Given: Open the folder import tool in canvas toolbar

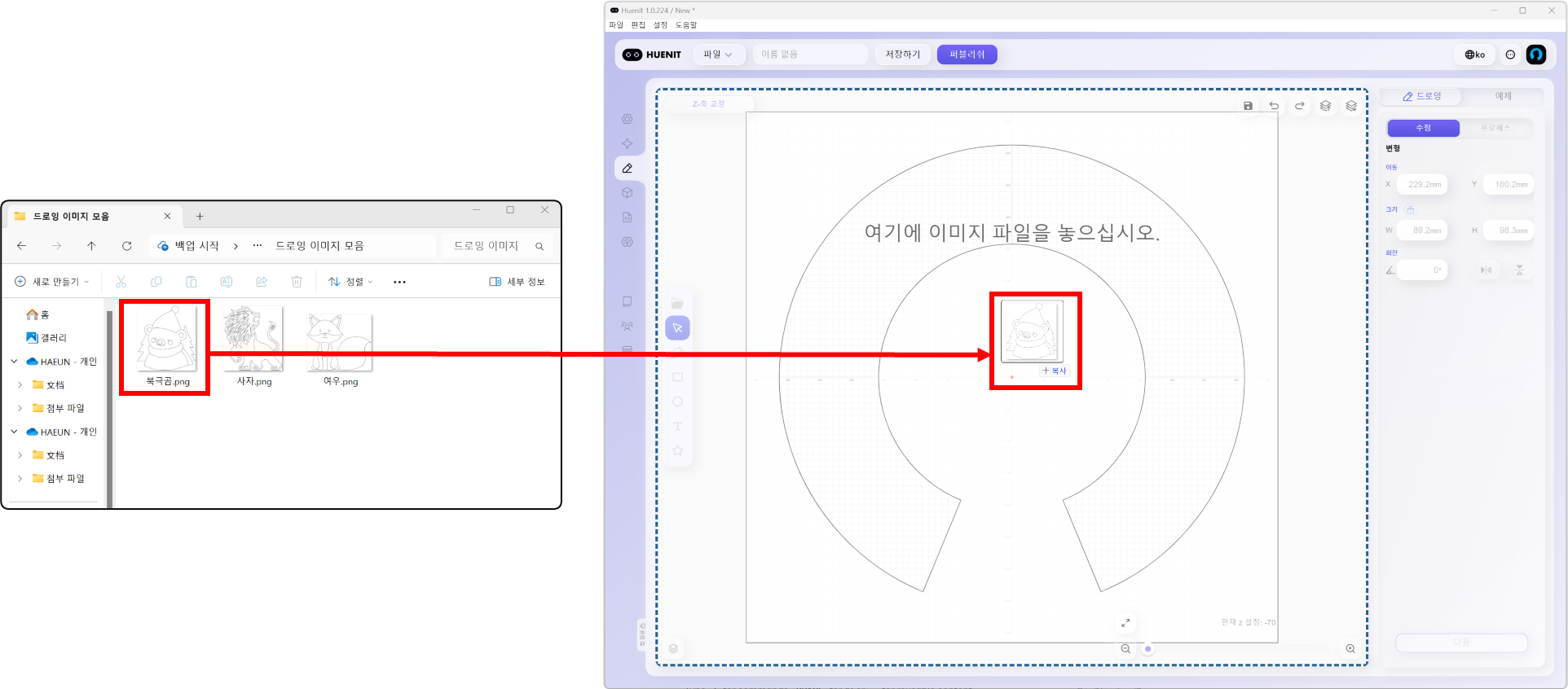Looking at the screenshot, I should [677, 304].
